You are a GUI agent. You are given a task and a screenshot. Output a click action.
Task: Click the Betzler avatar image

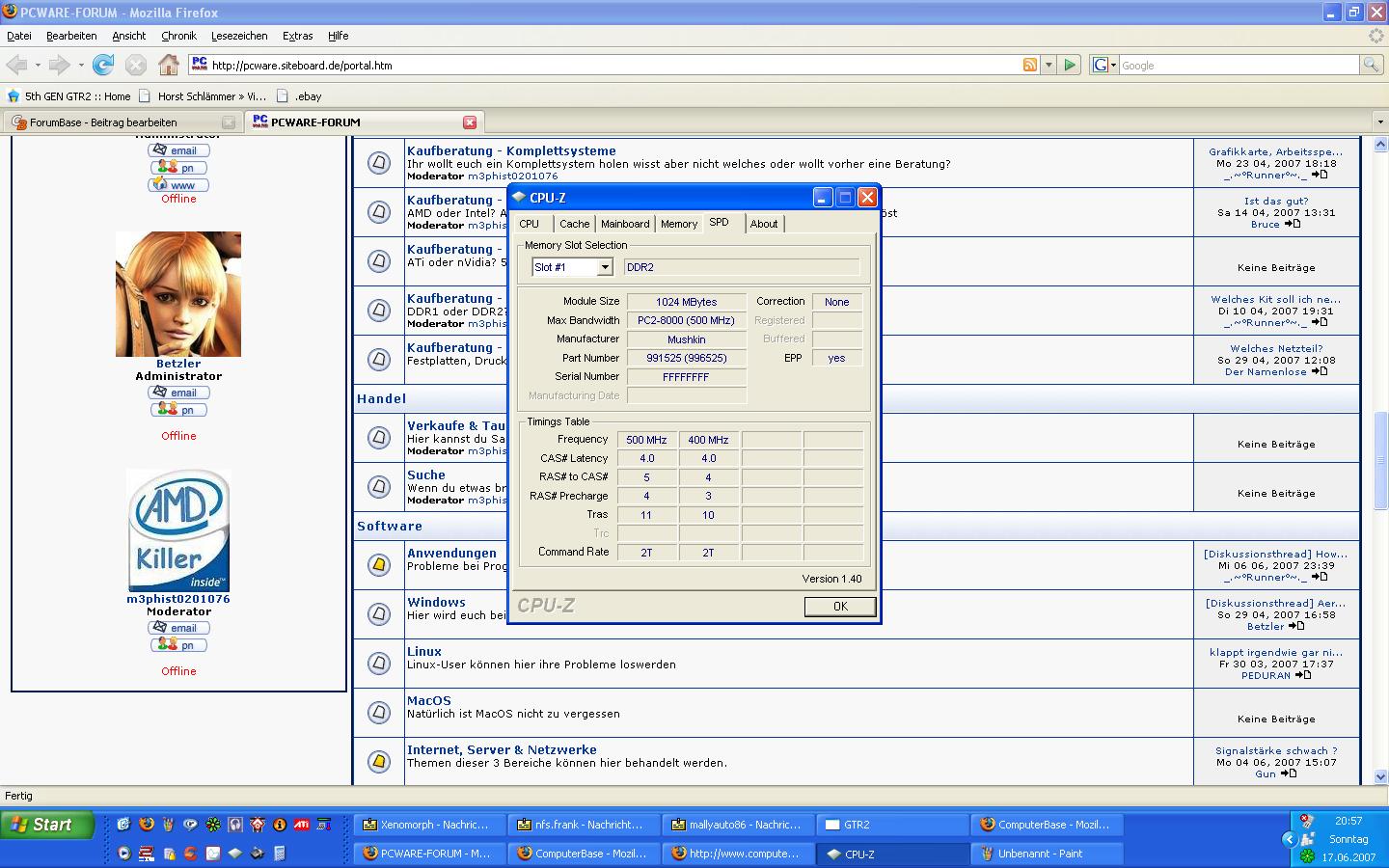pos(178,294)
